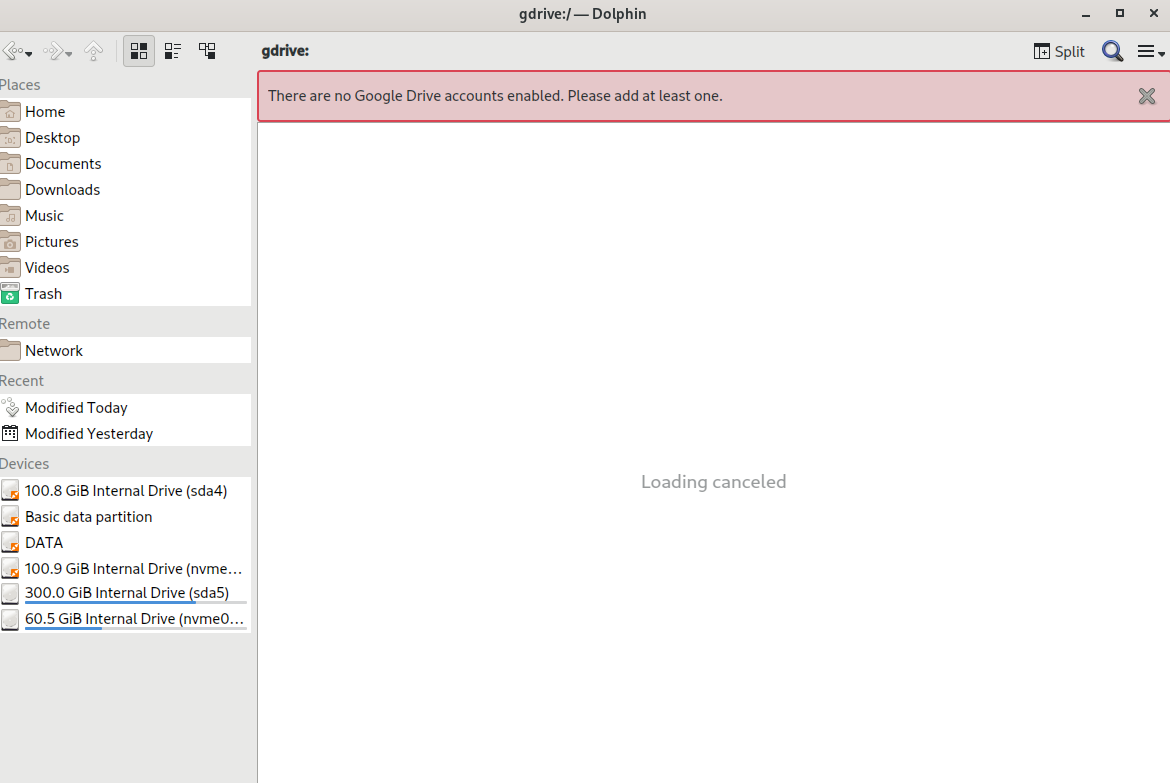Switch to Icons view mode

point(139,51)
